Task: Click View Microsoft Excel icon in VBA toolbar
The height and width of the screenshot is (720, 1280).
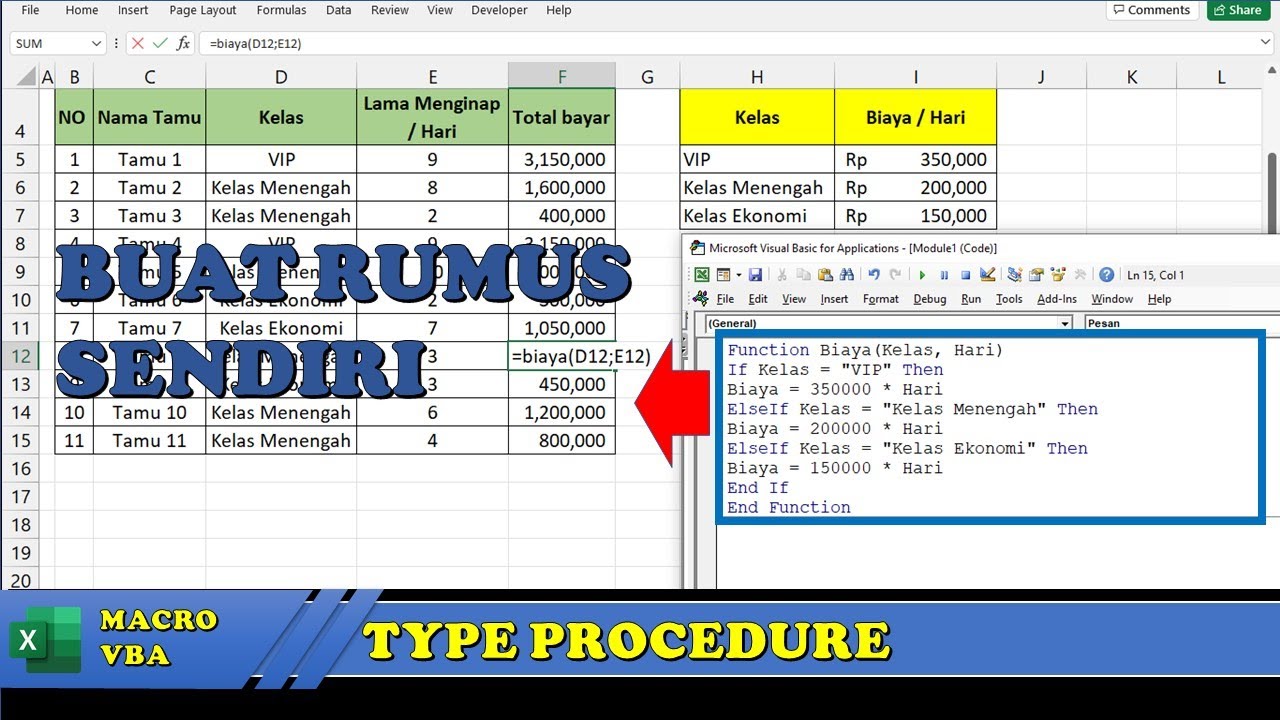Action: click(x=702, y=275)
